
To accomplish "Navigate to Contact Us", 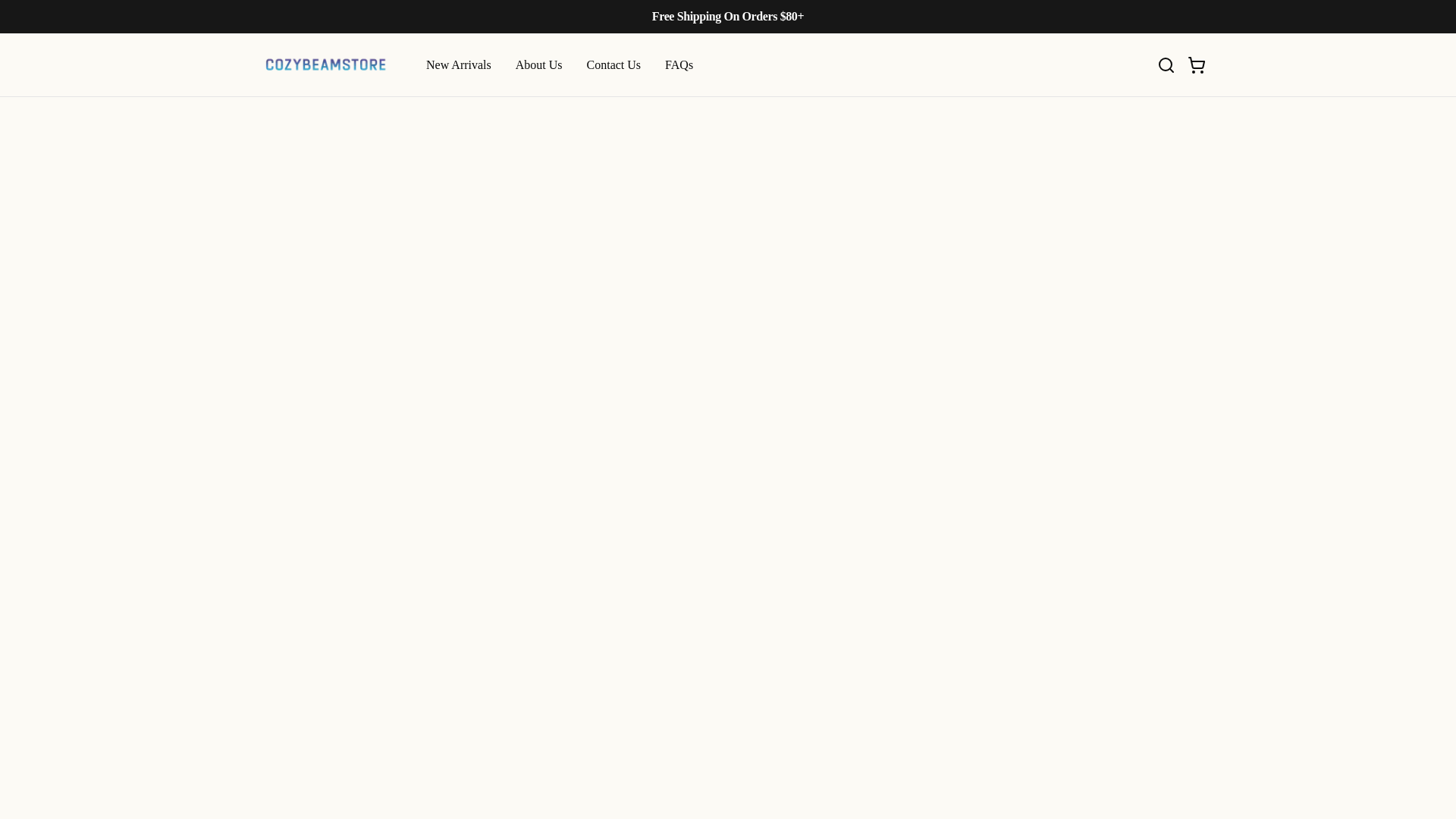I will [x=613, y=65].
